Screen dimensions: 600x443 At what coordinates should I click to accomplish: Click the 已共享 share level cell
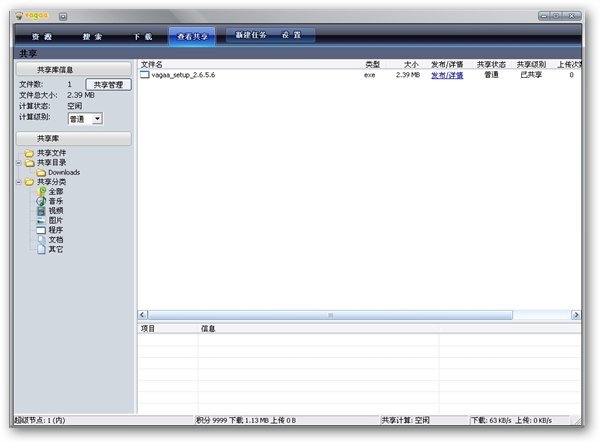point(531,75)
